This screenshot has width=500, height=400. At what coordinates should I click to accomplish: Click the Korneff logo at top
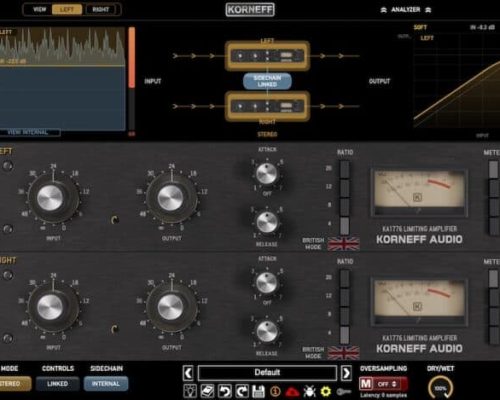coord(250,10)
